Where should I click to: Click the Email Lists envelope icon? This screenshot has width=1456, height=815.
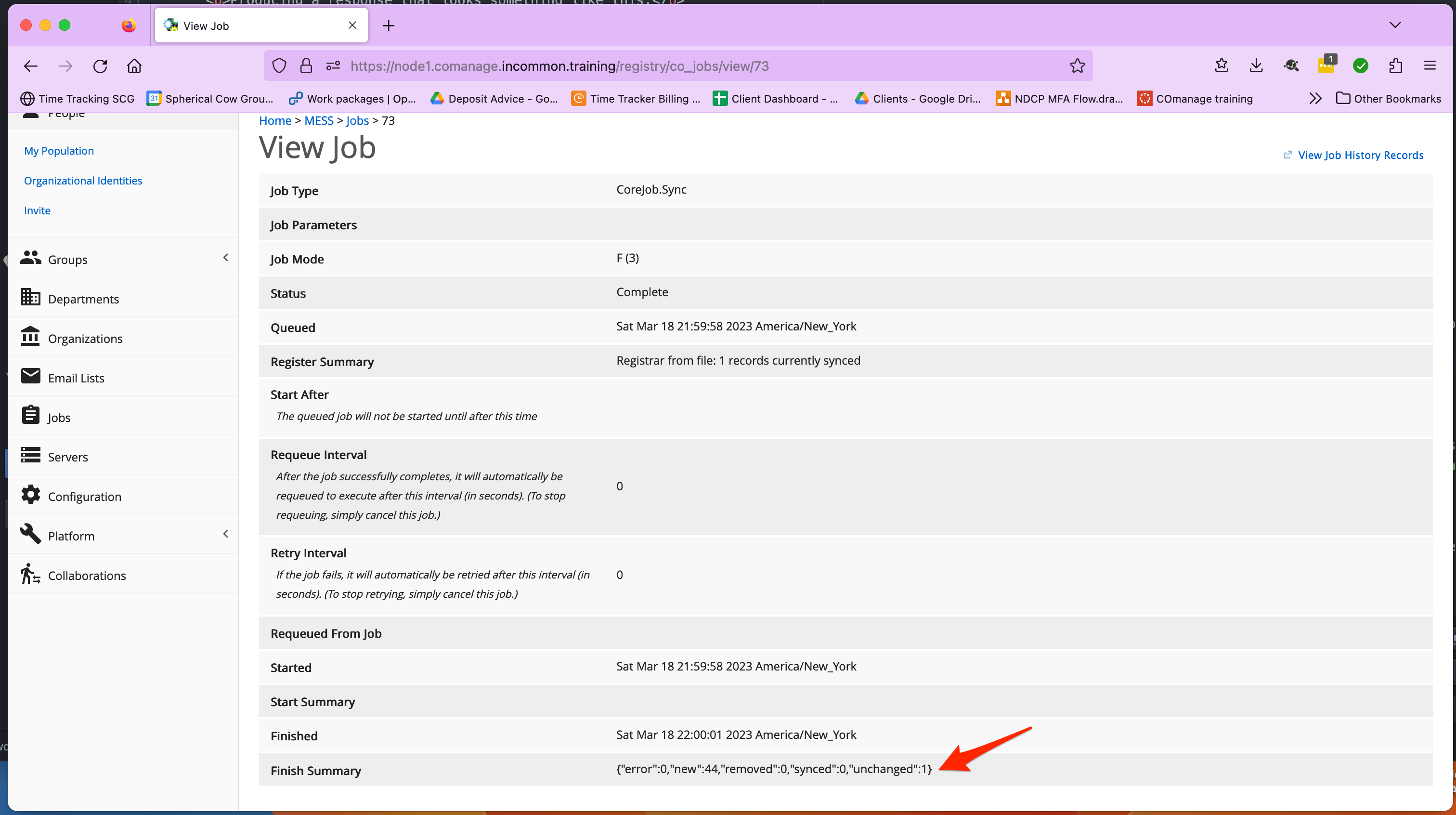[x=30, y=376]
